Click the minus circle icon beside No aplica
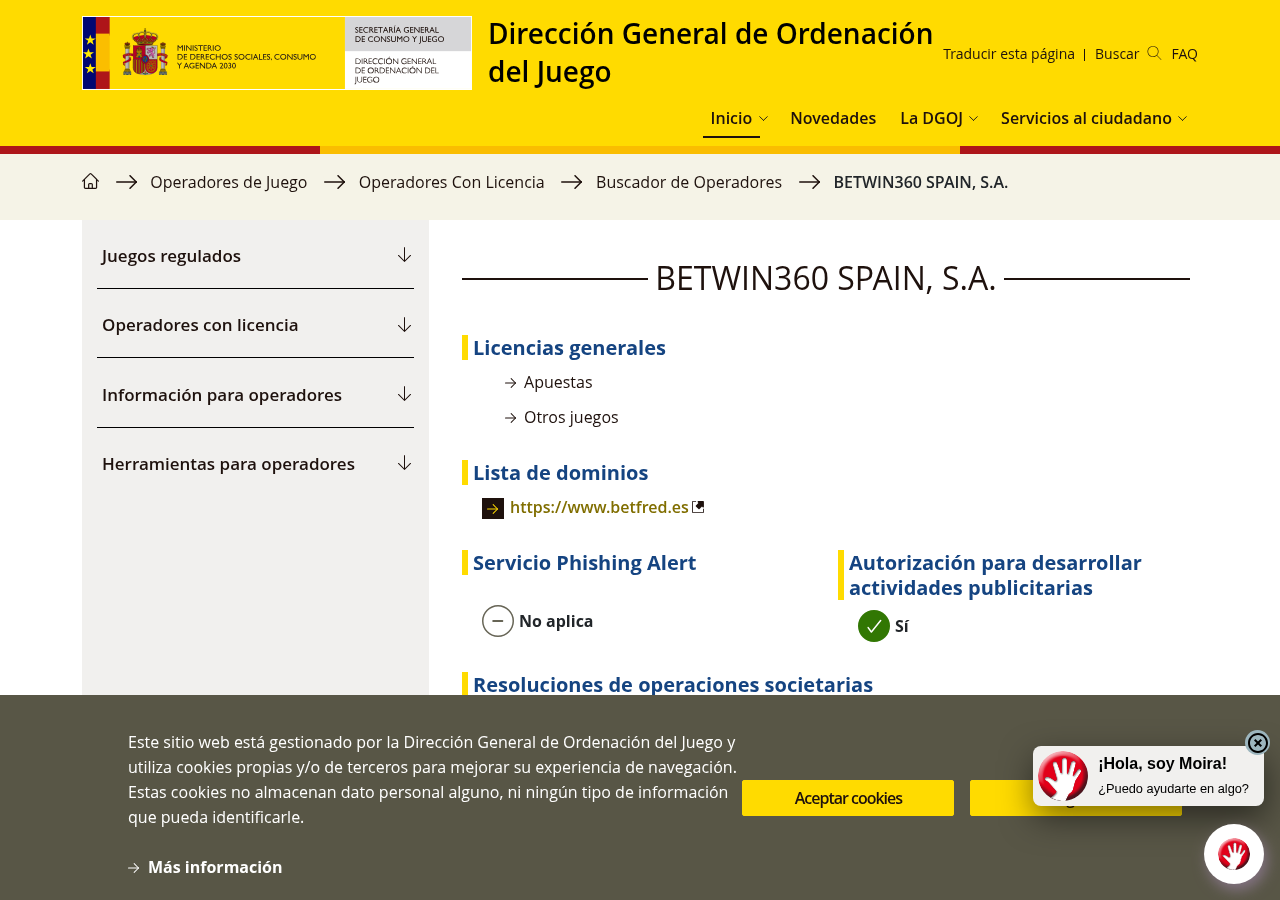Viewport: 1280px width, 900px height. [498, 621]
